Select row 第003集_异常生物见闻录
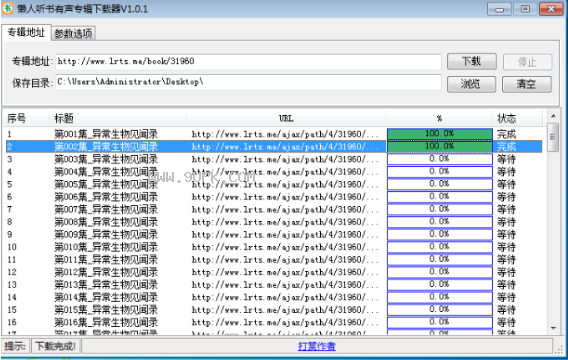The image size is (568, 360). (x=274, y=159)
